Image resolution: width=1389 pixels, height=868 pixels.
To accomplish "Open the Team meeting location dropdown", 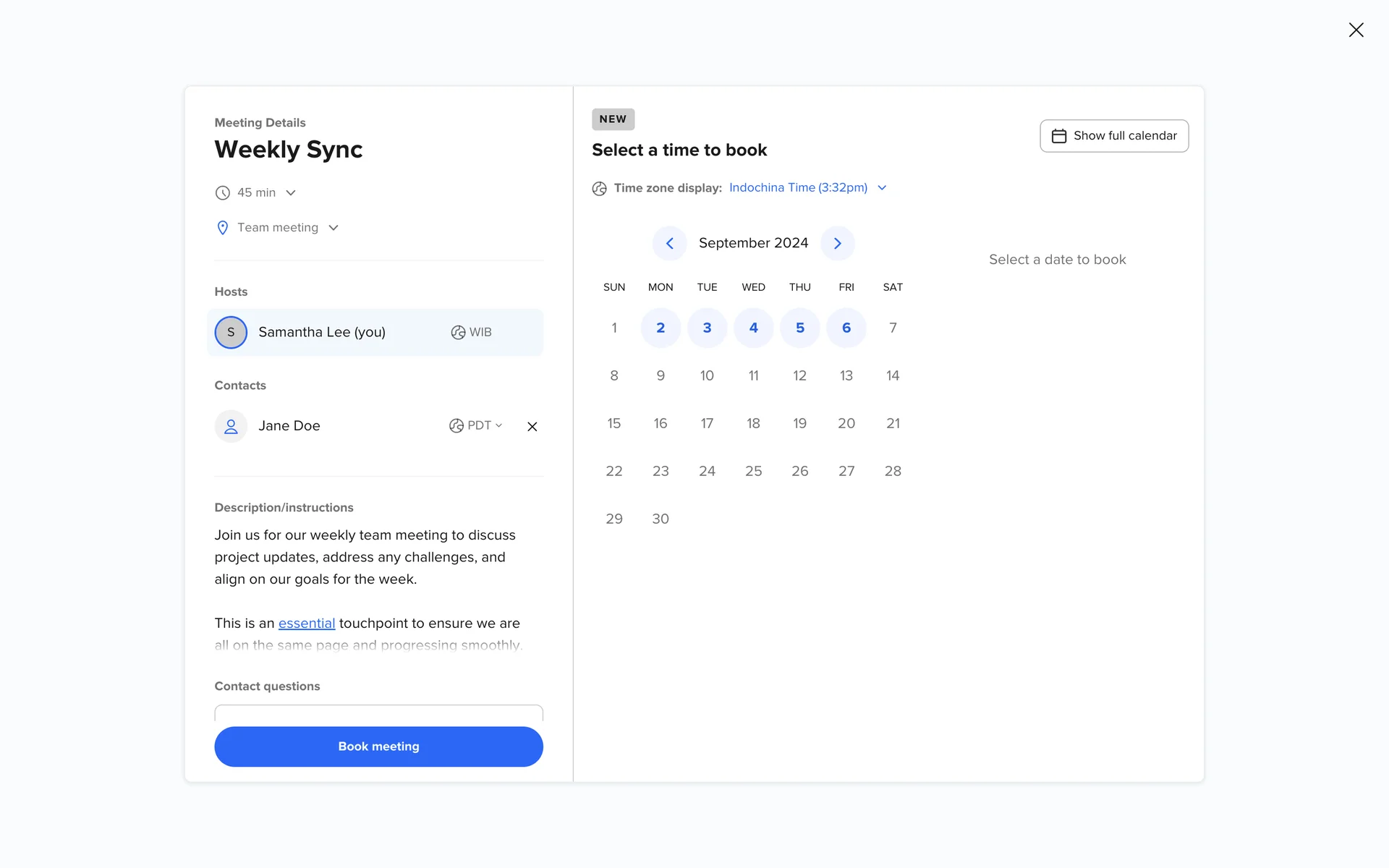I will (333, 228).
